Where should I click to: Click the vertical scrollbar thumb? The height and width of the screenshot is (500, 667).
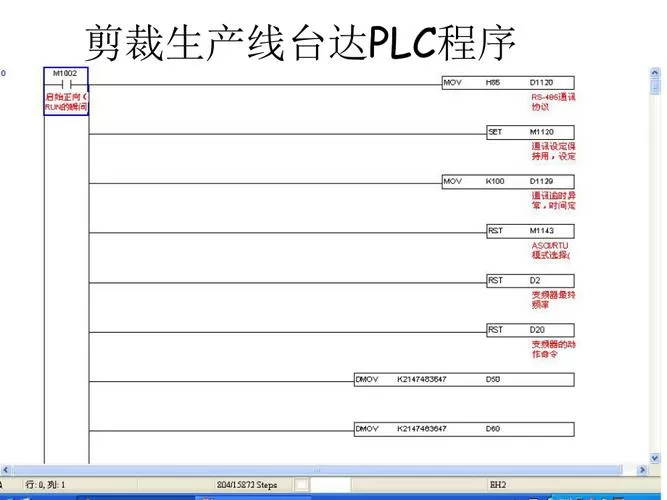tap(655, 87)
